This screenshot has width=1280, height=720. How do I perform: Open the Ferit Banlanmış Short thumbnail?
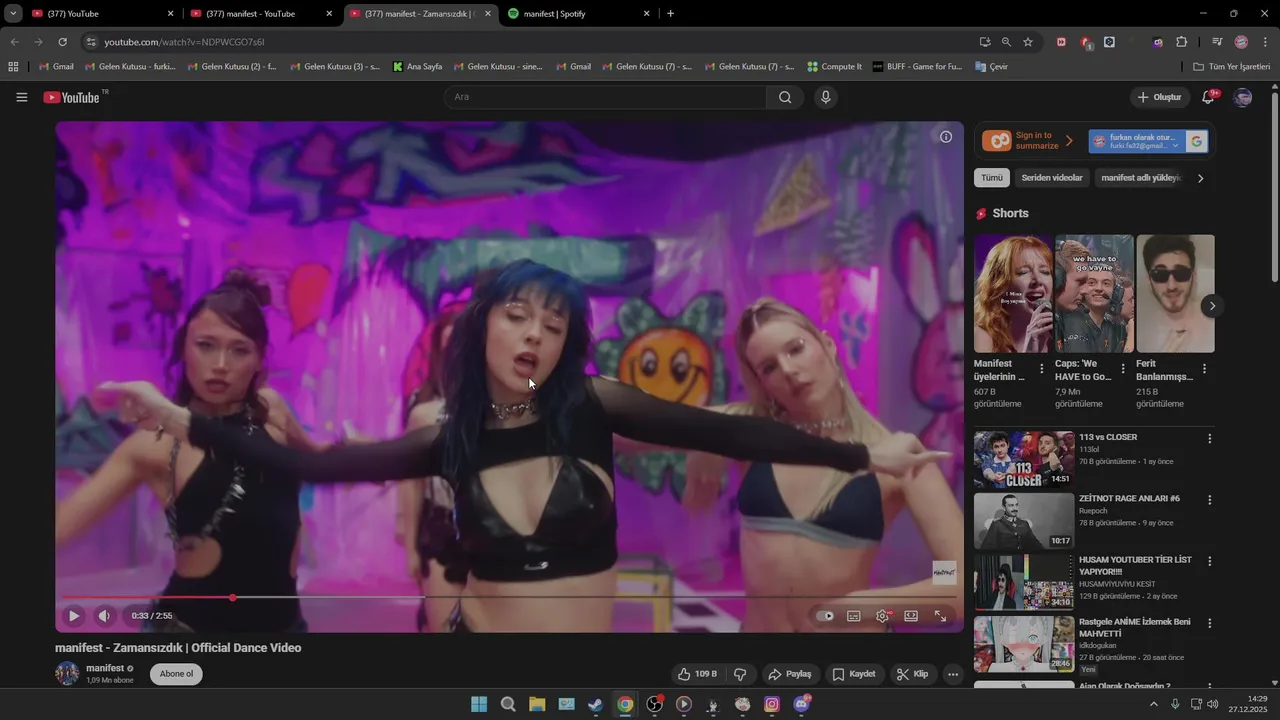click(x=1176, y=294)
